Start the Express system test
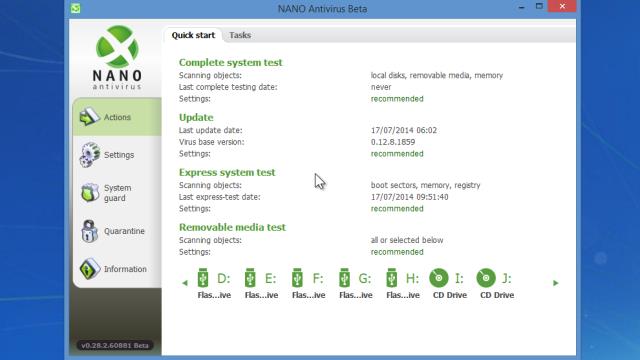This screenshot has width=640, height=360. pyautogui.click(x=227, y=172)
